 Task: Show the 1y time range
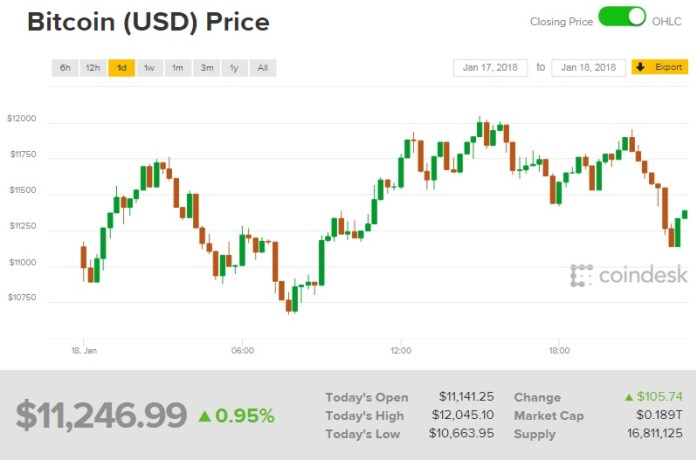(234, 68)
